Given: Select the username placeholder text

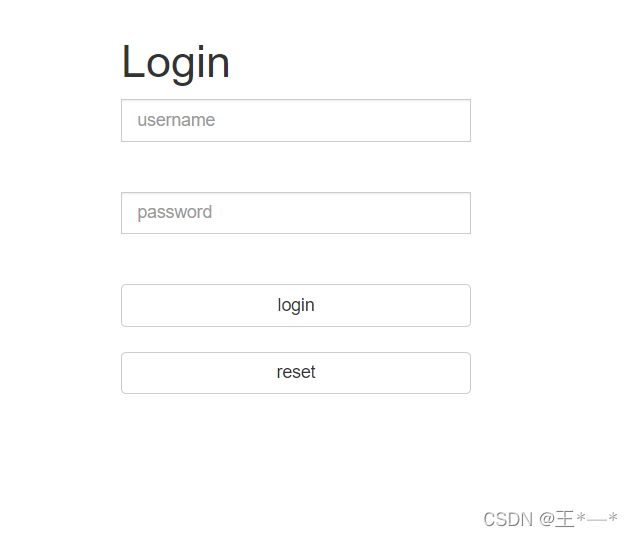Looking at the screenshot, I should 176,120.
